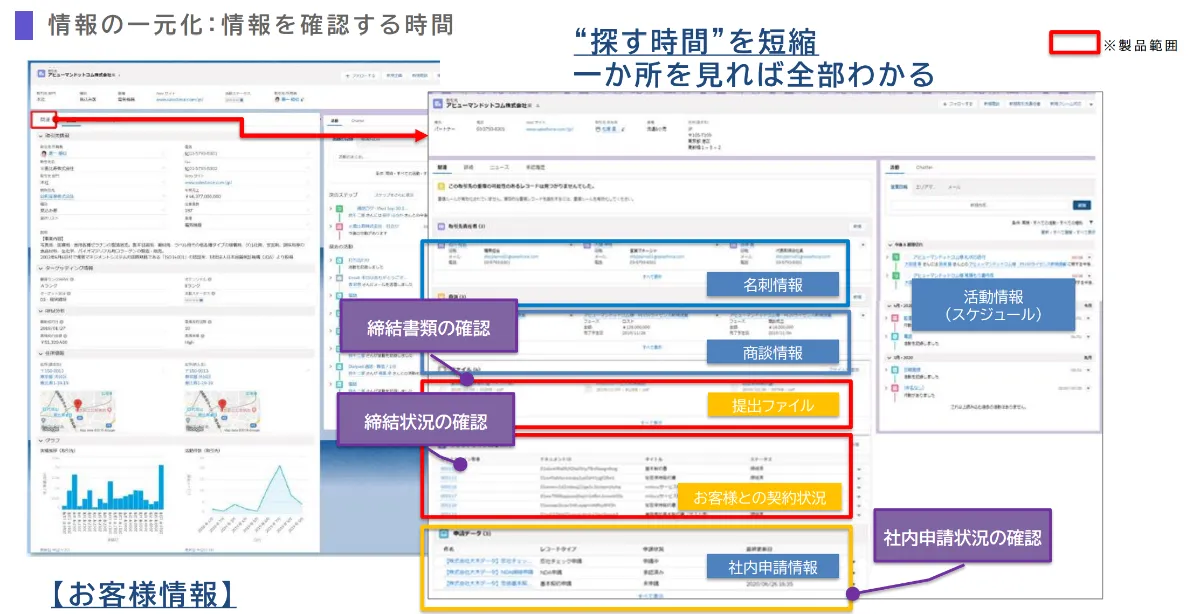
Task: Collapse the 住所情報 section
Action: click(40, 354)
